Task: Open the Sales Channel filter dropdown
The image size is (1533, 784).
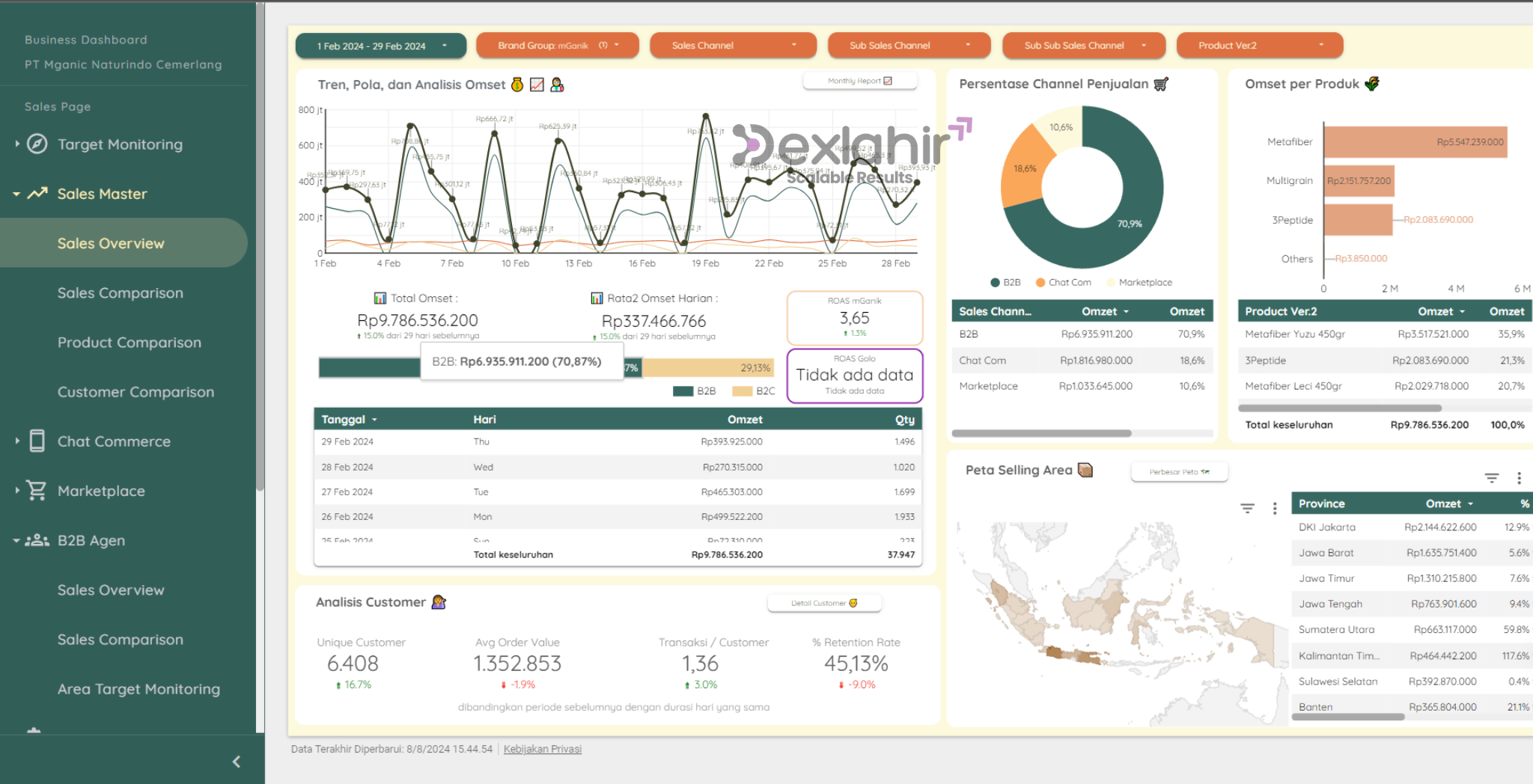Action: click(733, 46)
